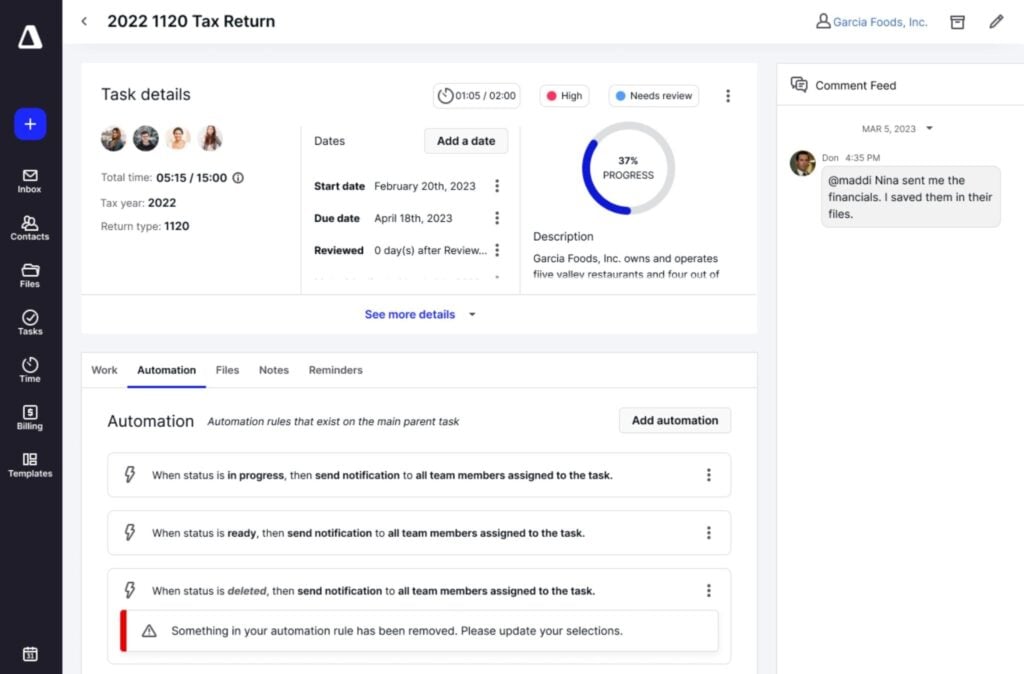Click Don's comment about the financials
Viewport: 1024px width, 674px height.
tap(910, 197)
